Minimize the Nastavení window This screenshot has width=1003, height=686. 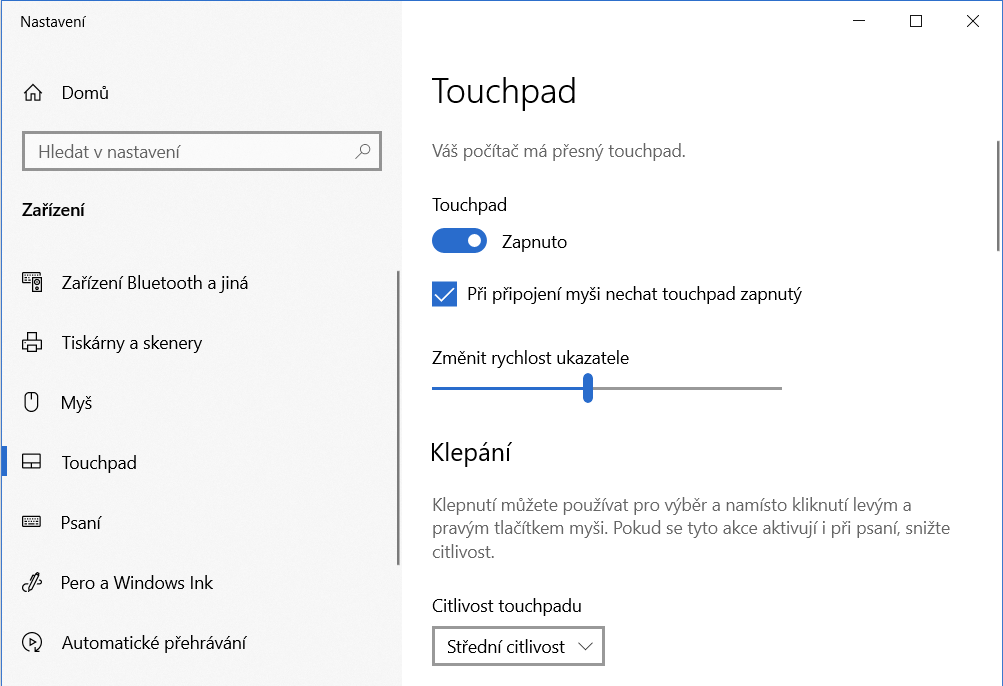(x=859, y=21)
